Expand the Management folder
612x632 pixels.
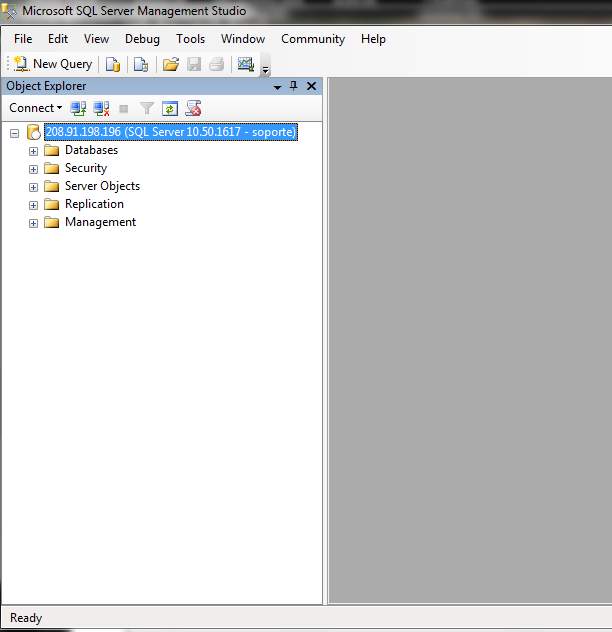pos(33,223)
